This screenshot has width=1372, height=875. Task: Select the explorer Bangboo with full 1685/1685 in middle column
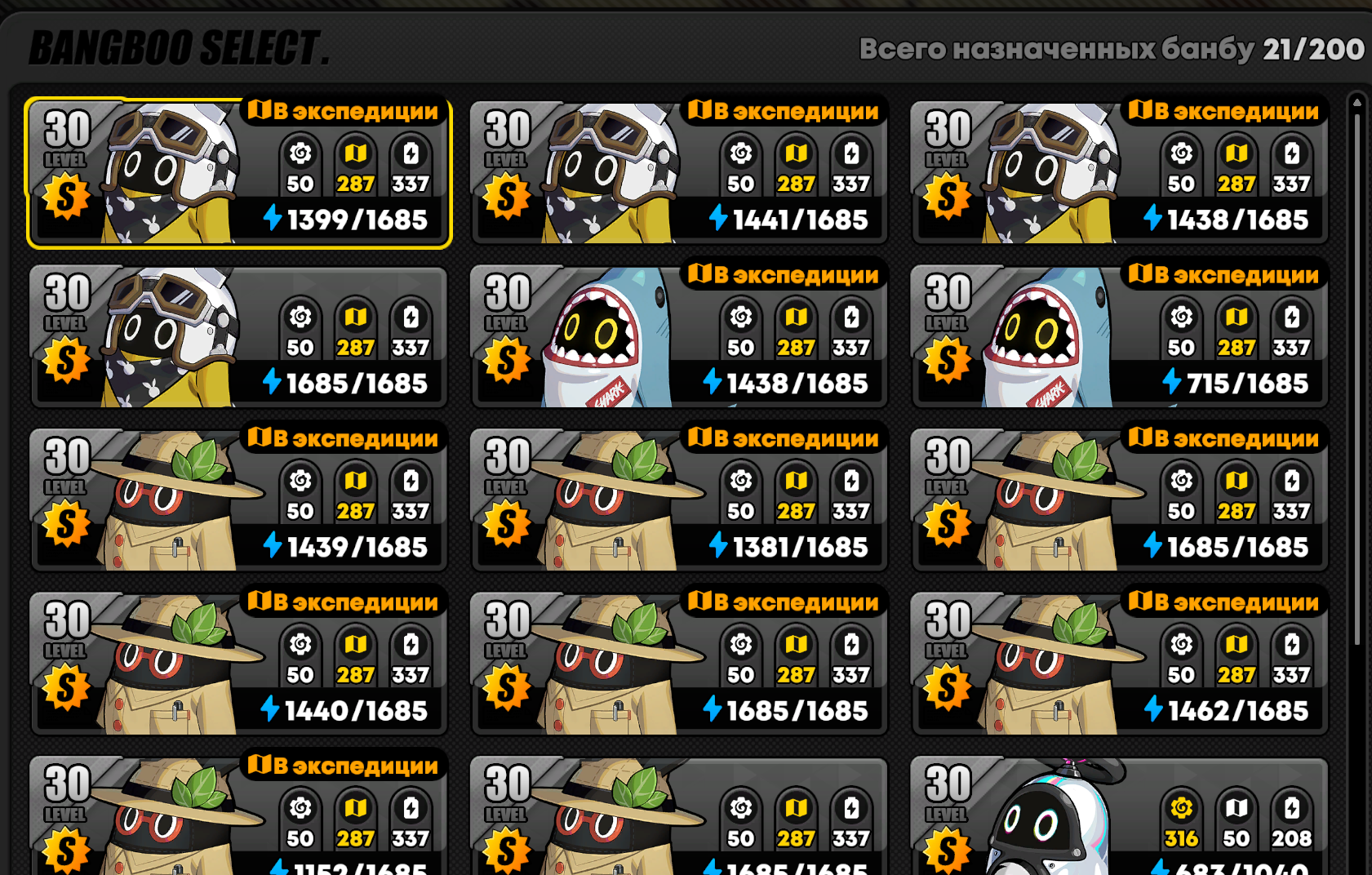[x=679, y=664]
